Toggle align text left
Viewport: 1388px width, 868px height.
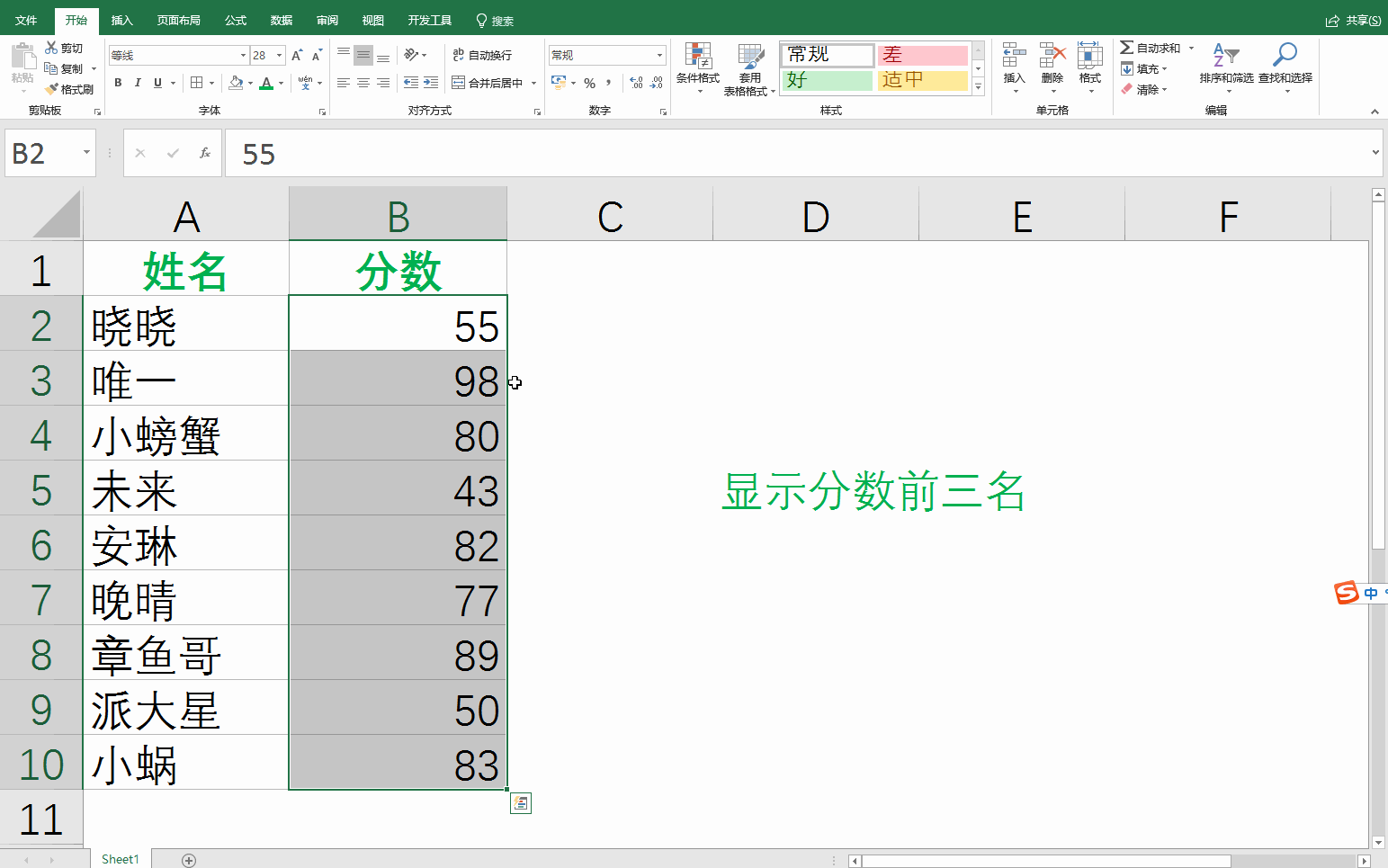pyautogui.click(x=344, y=83)
